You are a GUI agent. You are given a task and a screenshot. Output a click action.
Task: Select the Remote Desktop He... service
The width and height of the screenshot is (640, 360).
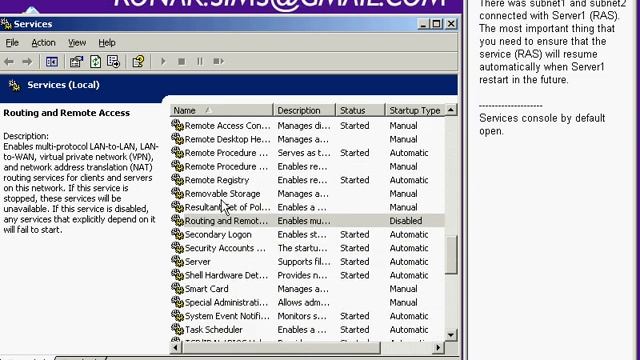[x=227, y=139]
